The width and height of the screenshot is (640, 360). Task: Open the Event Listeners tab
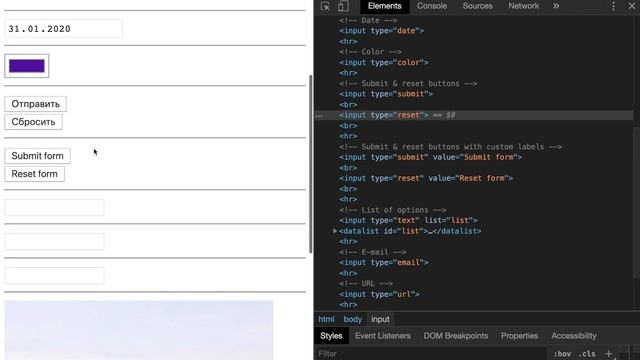382,336
